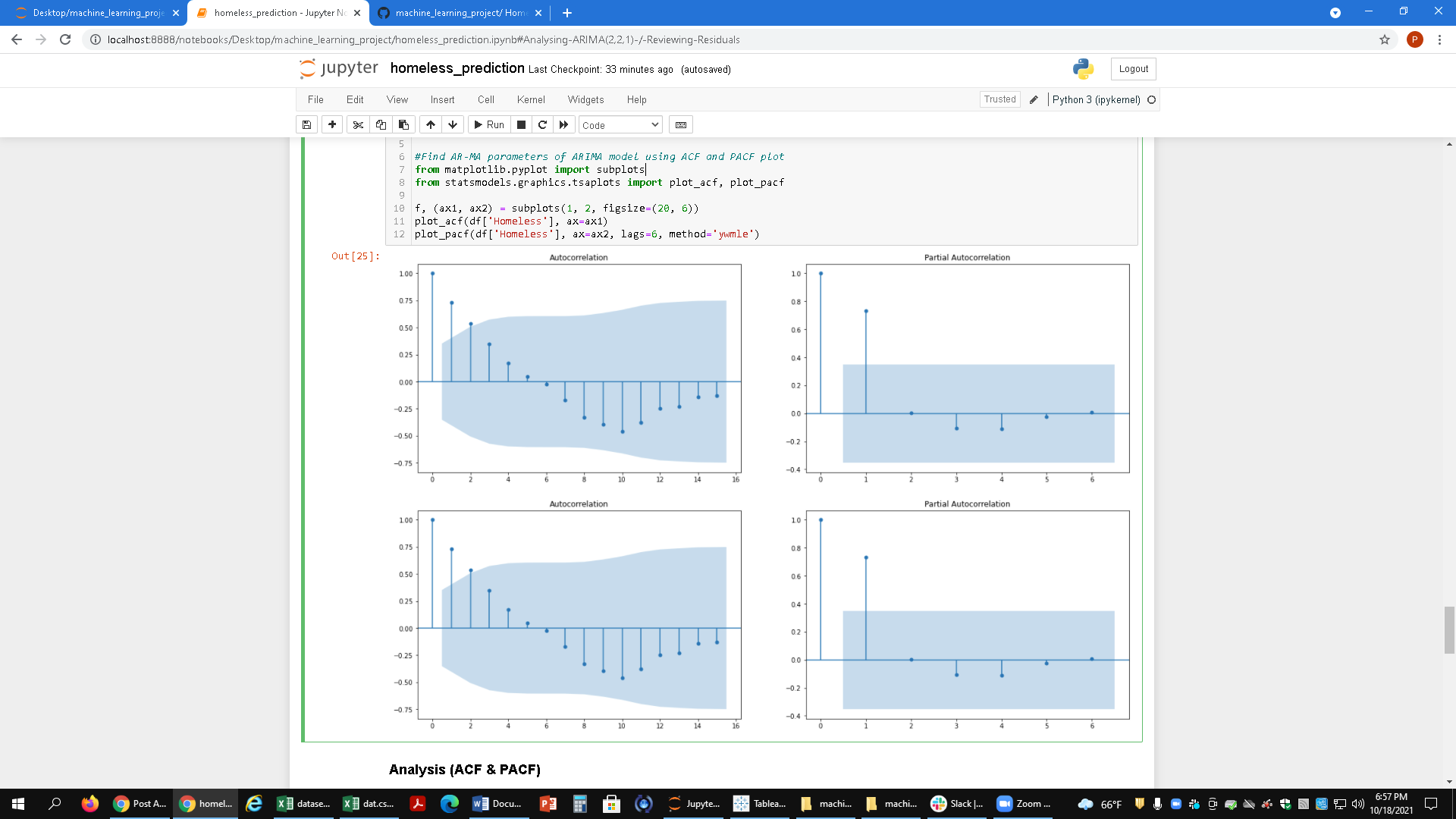Viewport: 1456px width, 819px height.
Task: Move selected cell down arrow
Action: click(x=453, y=124)
